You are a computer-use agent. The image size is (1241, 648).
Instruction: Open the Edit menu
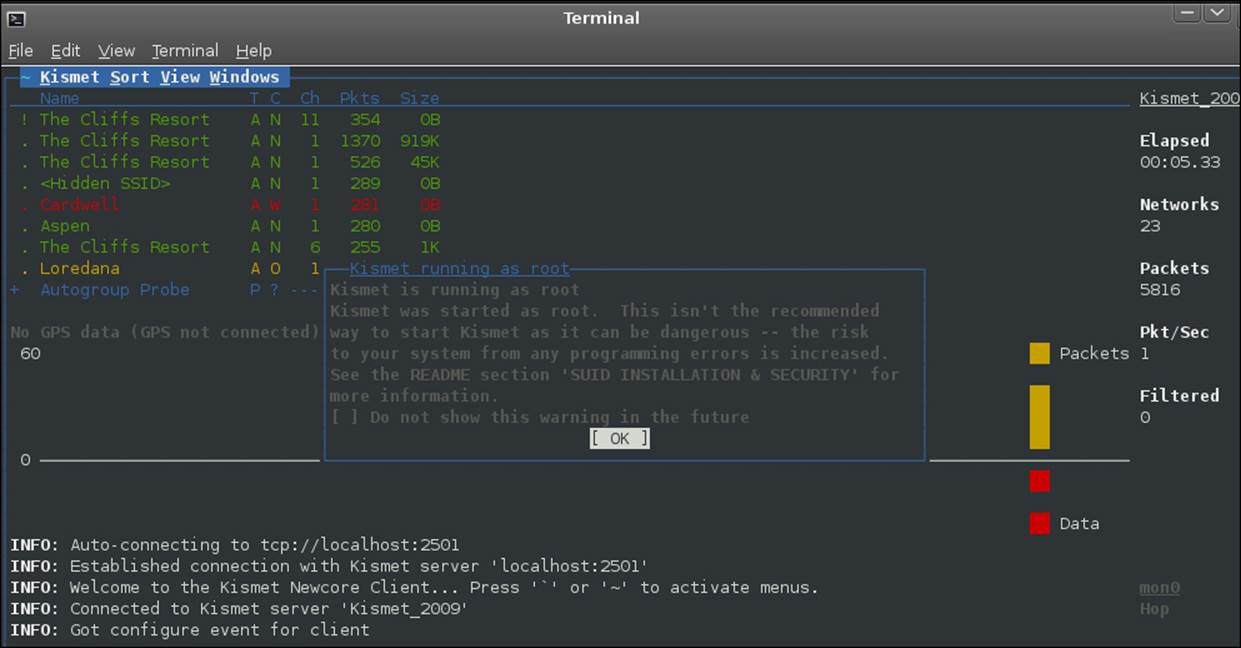(x=65, y=50)
